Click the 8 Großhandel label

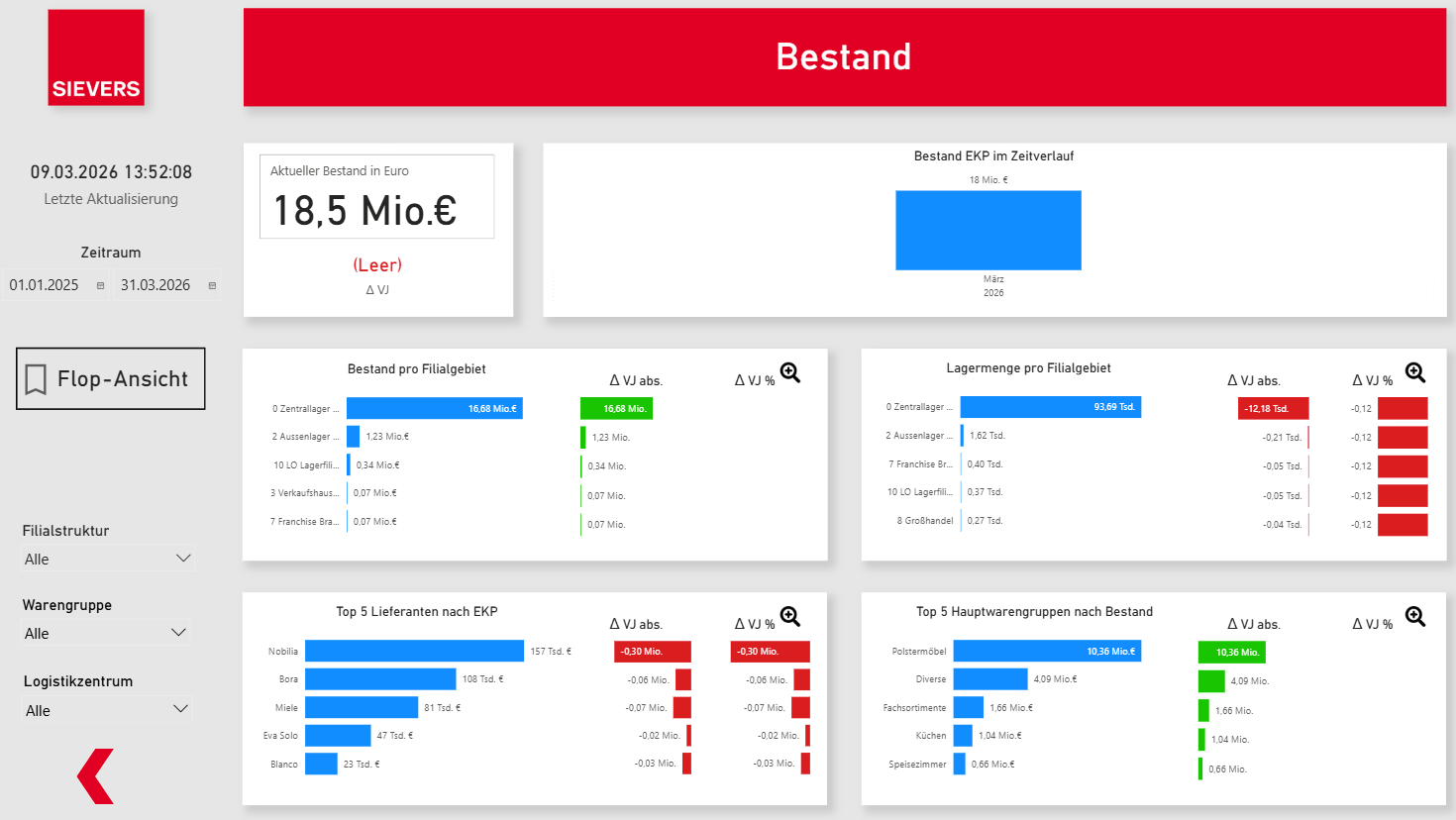pos(925,520)
